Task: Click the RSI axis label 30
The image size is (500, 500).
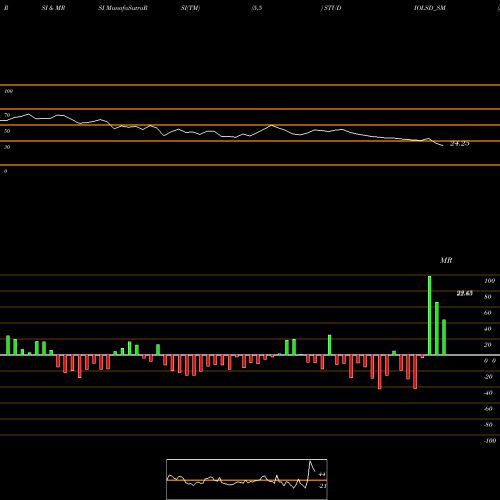Action: (x=7, y=147)
